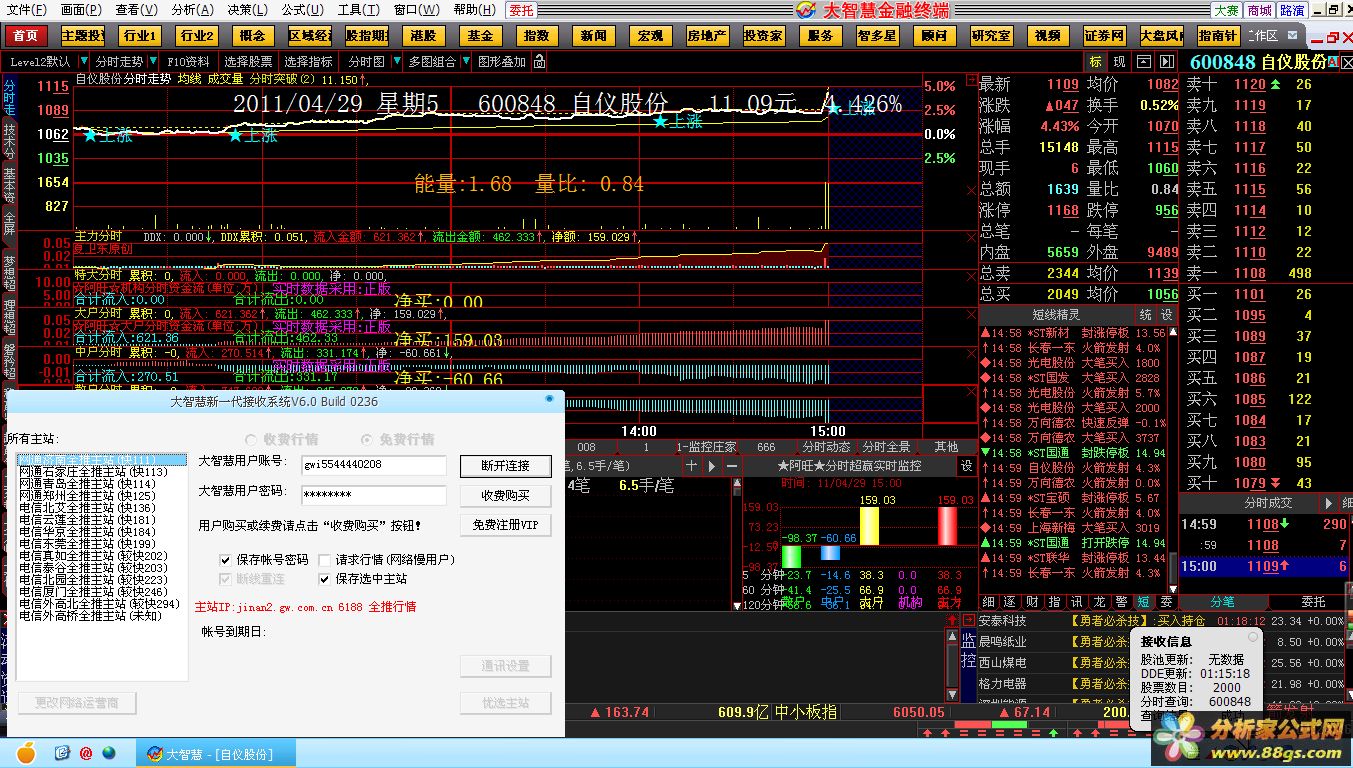Expand the 分时走势 dropdown arrow

152,62
